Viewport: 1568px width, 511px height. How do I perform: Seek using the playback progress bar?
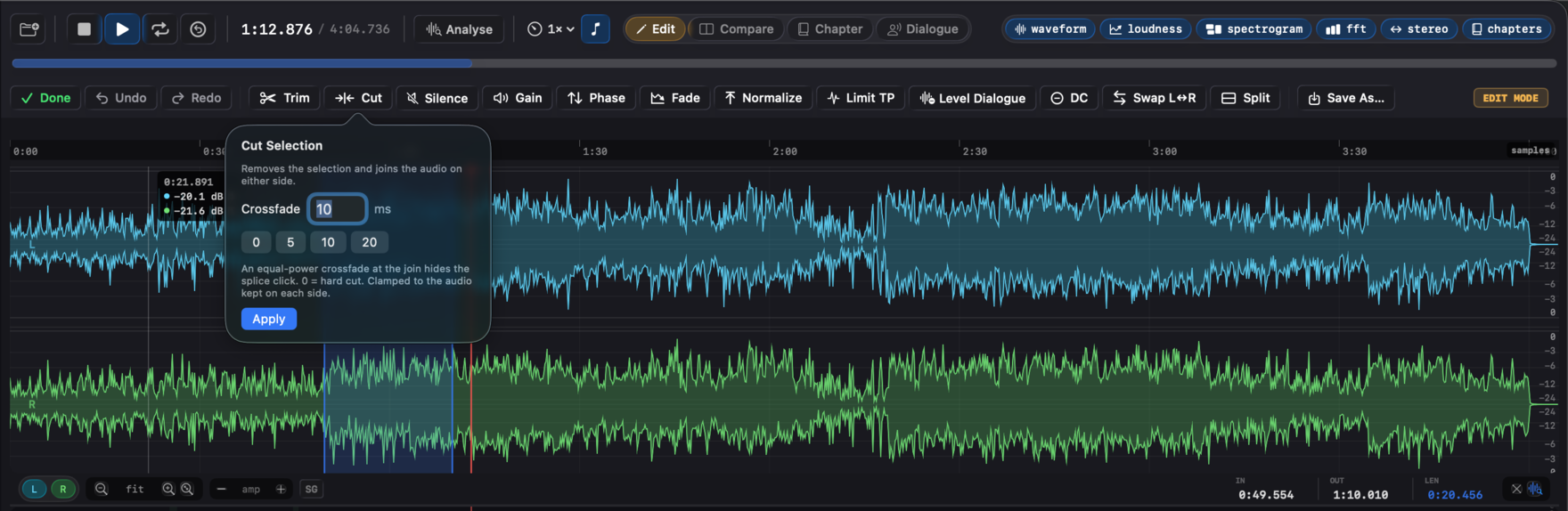(x=784, y=63)
